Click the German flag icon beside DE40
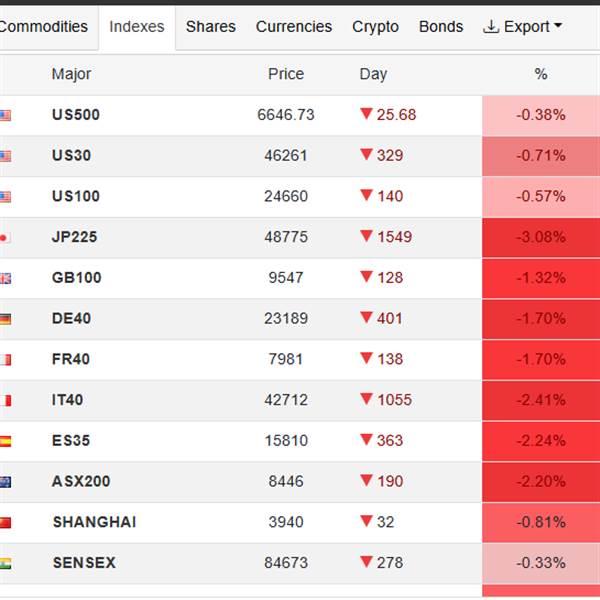Screen dimensions: 600x600 click(5, 319)
